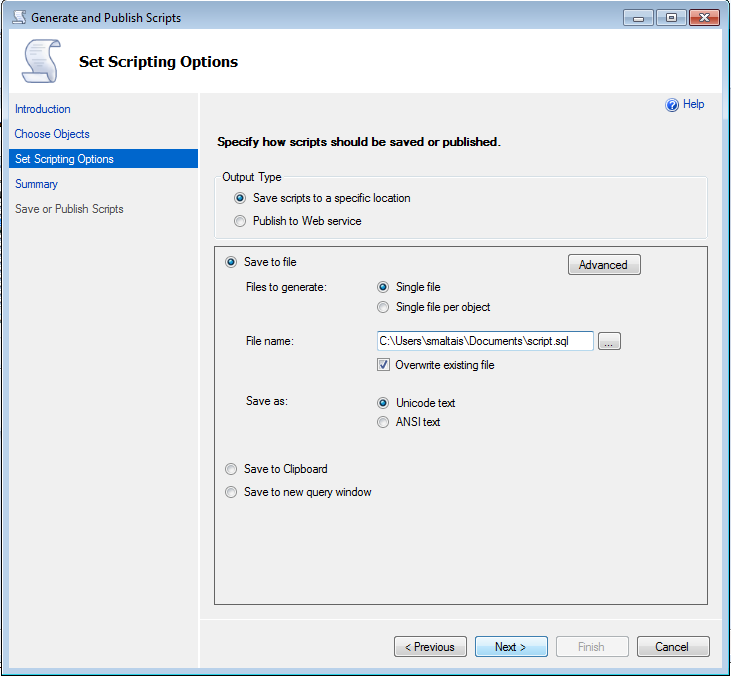The height and width of the screenshot is (677, 731).
Task: Select Save scripts to a specific location
Action: click(x=240, y=198)
